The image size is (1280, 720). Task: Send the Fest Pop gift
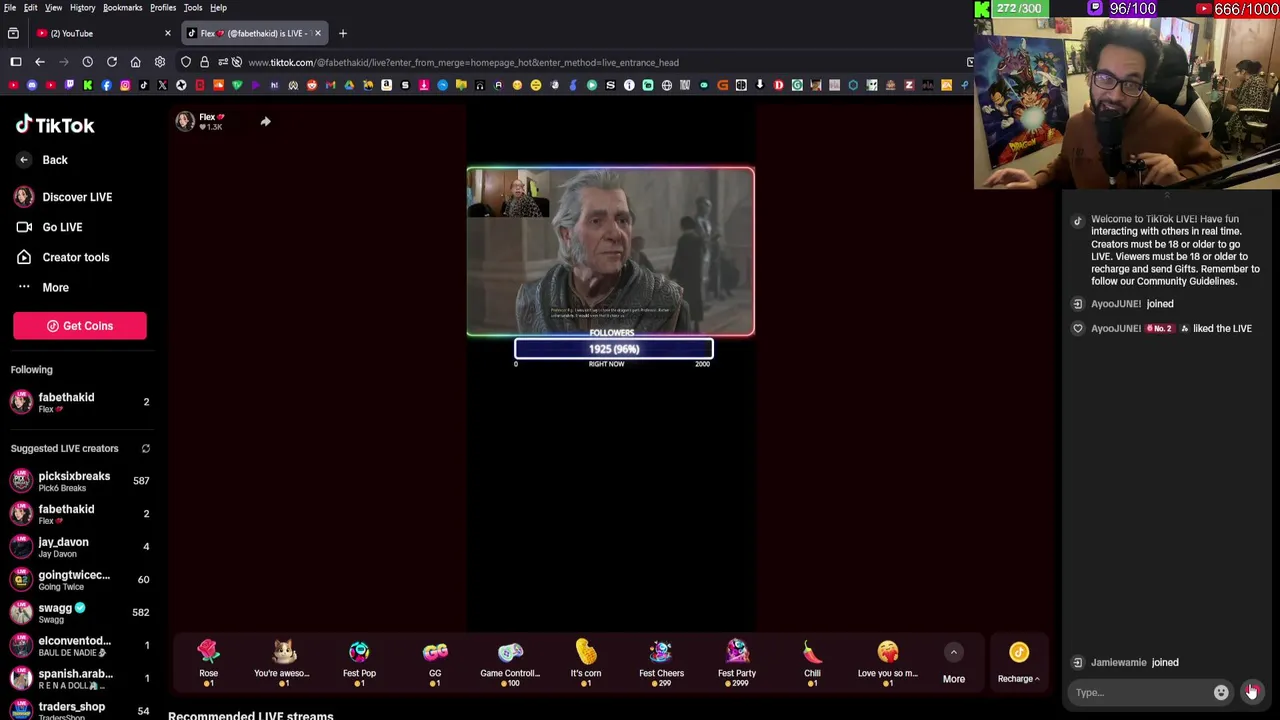point(359,663)
